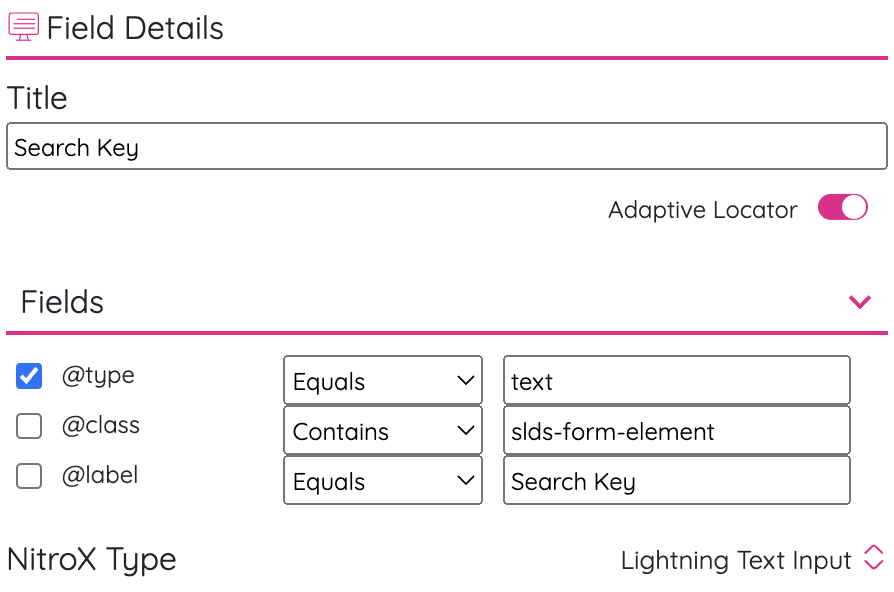Click the Adaptive Locator label text
The width and height of the screenshot is (894, 592).
702,210
